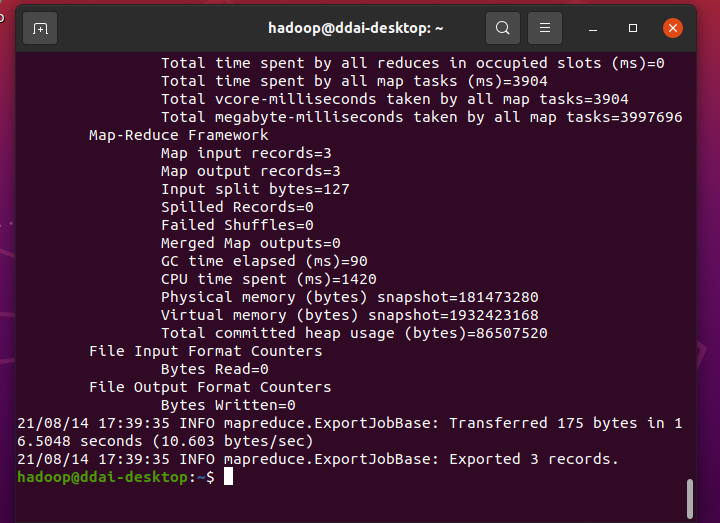Click the green hadoop@ddai-desktop prompt
Viewport: 720px width, 523px height.
(x=102, y=477)
